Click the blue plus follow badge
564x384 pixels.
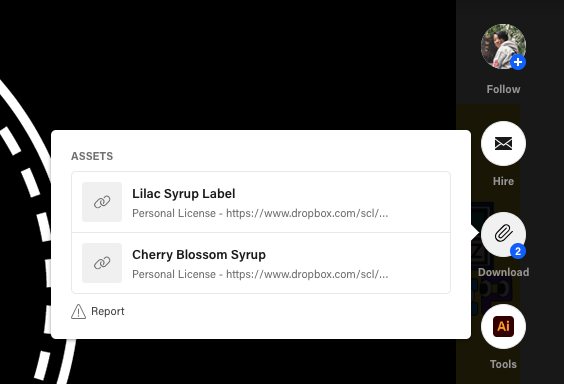click(518, 62)
